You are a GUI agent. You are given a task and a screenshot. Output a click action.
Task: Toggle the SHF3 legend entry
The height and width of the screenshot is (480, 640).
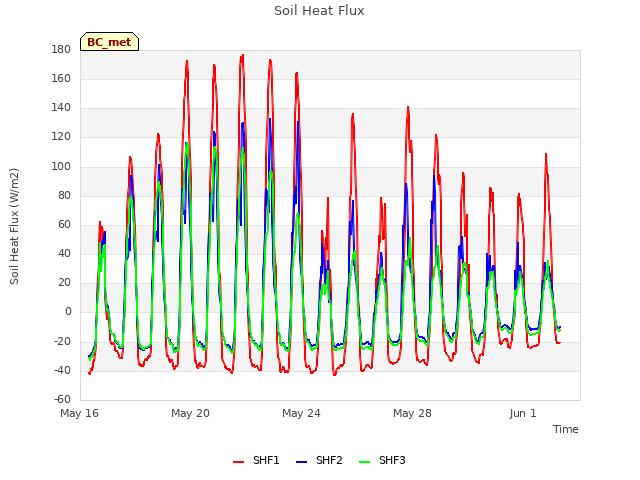point(382,460)
